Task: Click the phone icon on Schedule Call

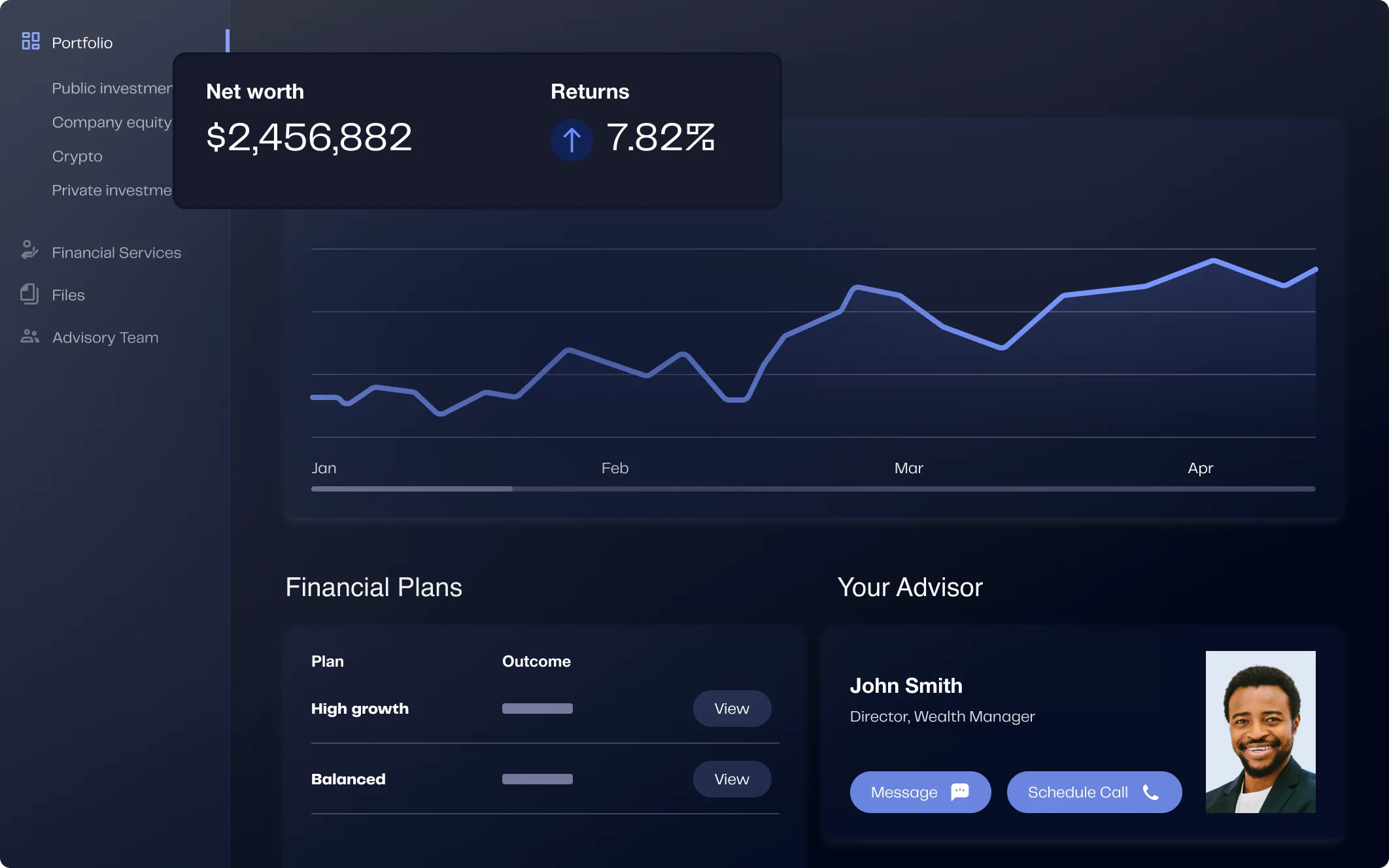Action: coord(1150,792)
